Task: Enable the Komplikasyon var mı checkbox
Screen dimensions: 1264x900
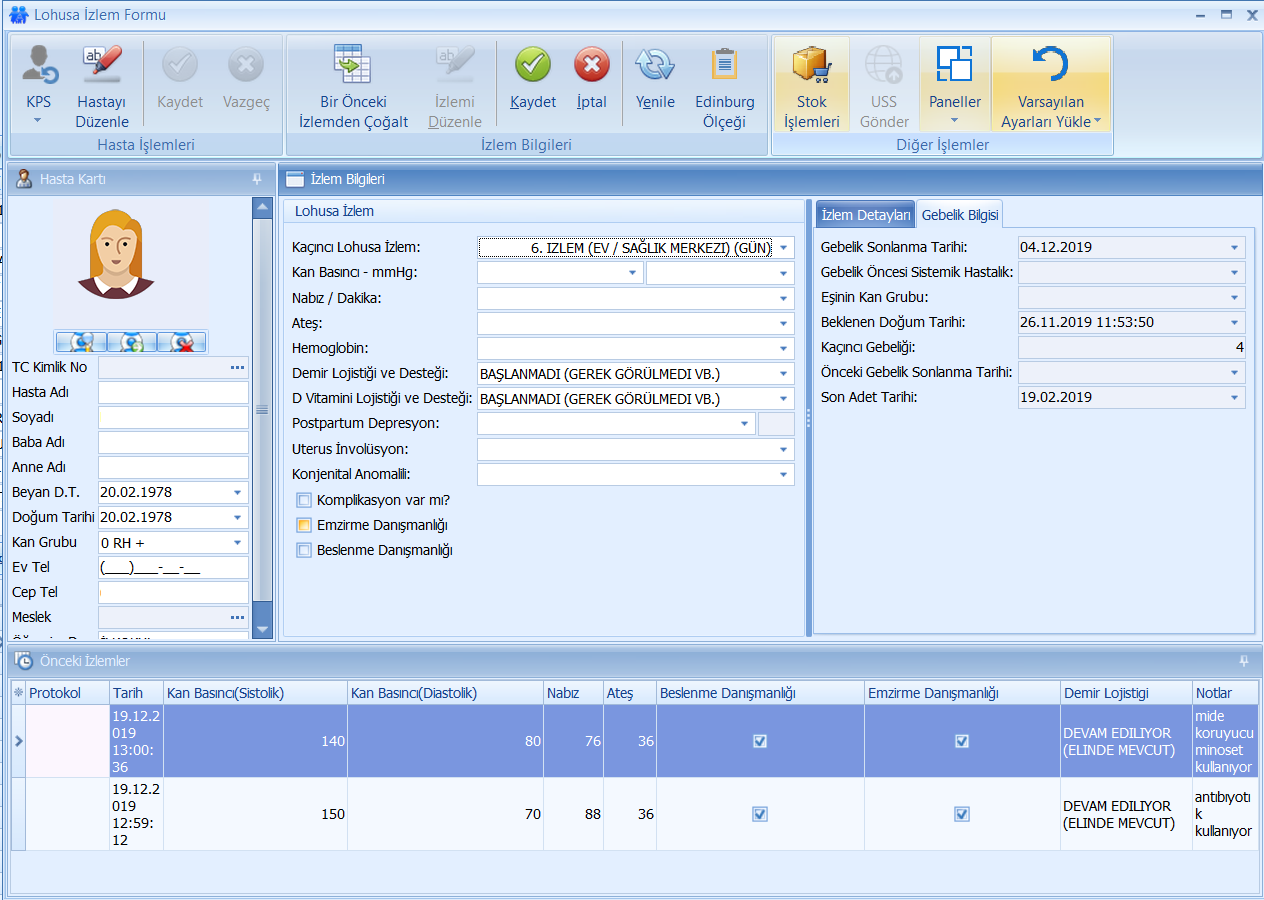Action: click(304, 500)
